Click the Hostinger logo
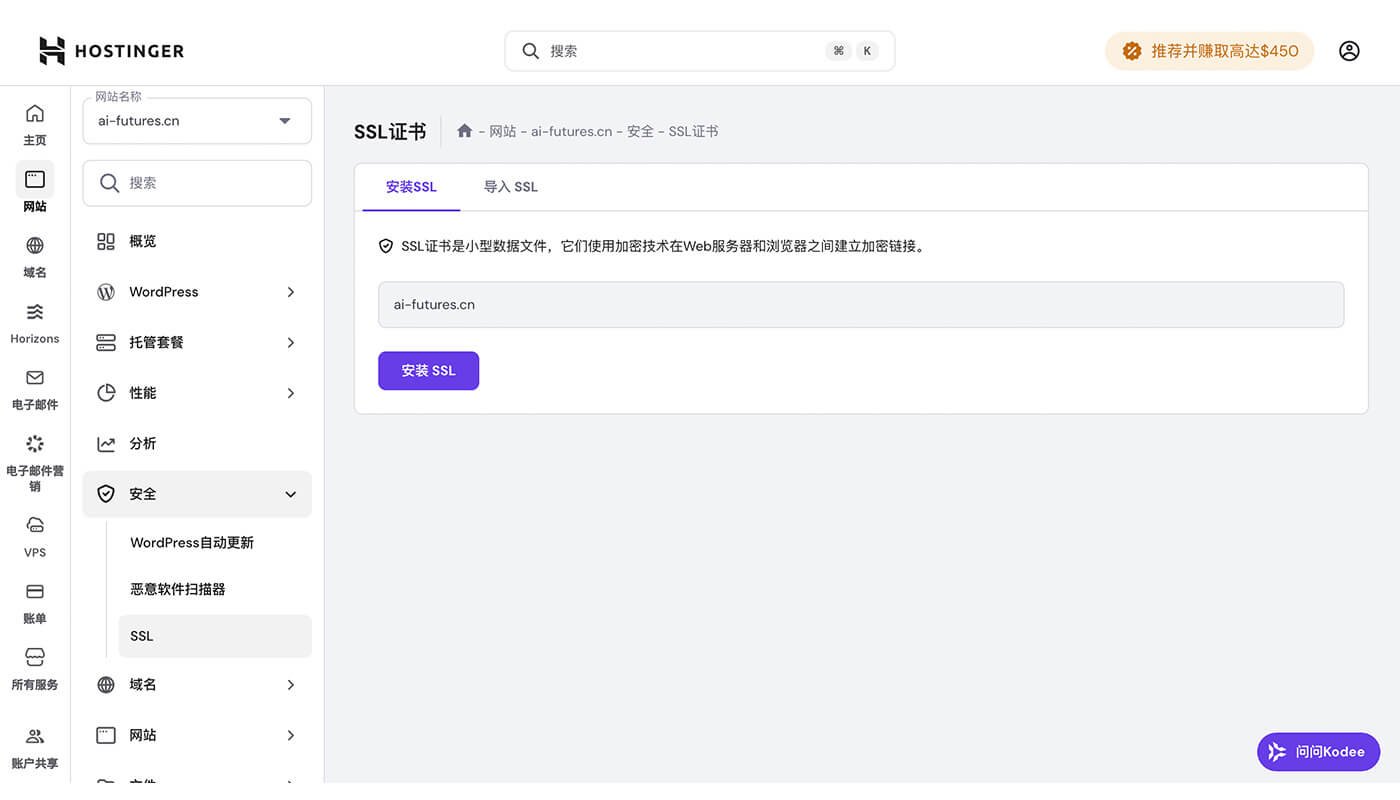Viewport: 1400px width, 800px height. pyautogui.click(x=110, y=50)
